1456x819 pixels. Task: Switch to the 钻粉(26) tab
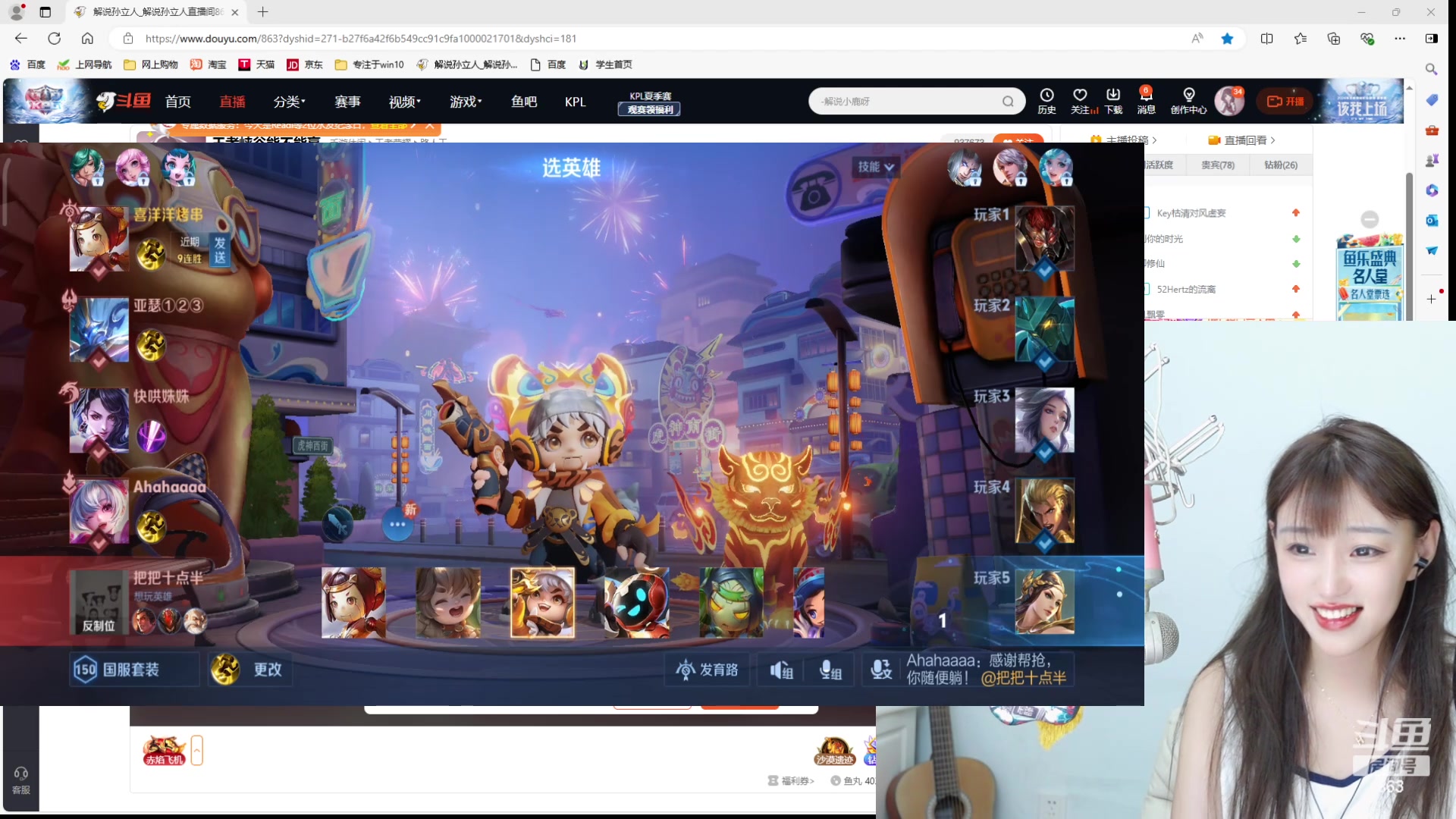click(x=1281, y=165)
